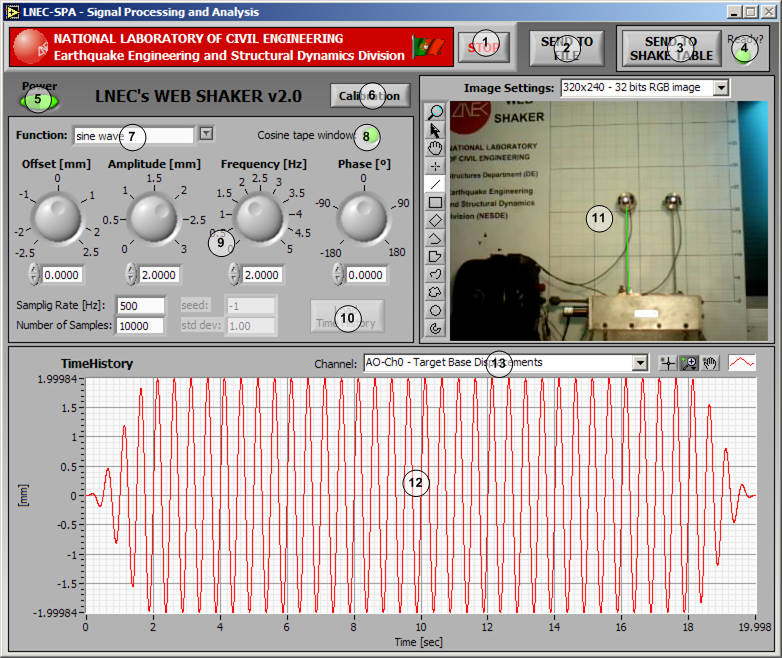The height and width of the screenshot is (658, 782).
Task: Click Number of Samples field showing 10000
Action: coord(140,326)
